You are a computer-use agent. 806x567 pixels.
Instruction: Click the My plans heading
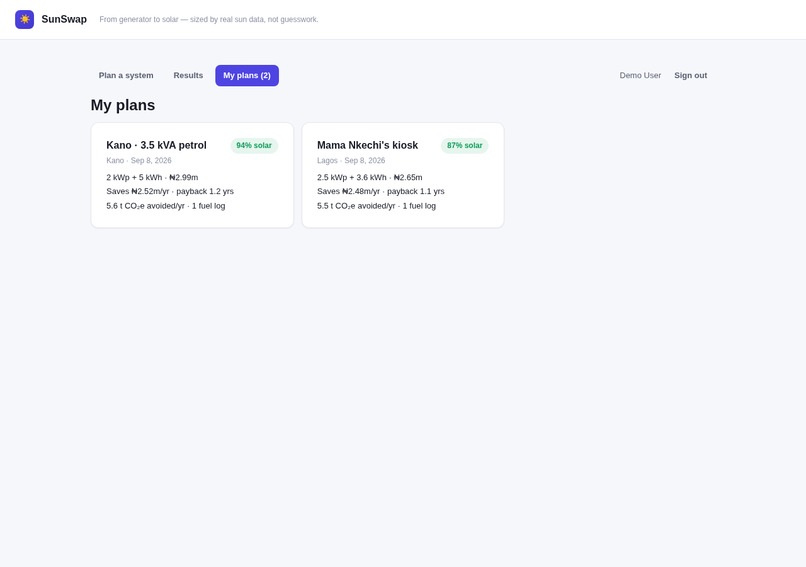(x=123, y=105)
